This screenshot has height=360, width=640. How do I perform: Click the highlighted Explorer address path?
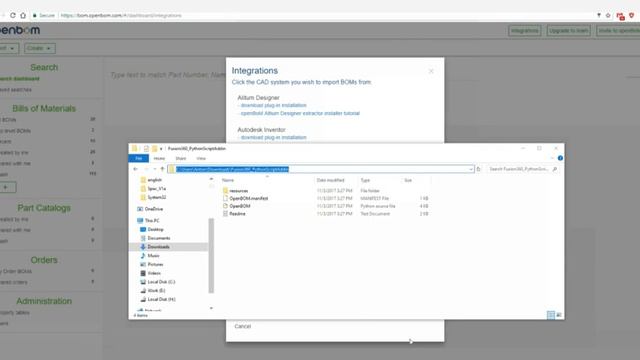233,169
